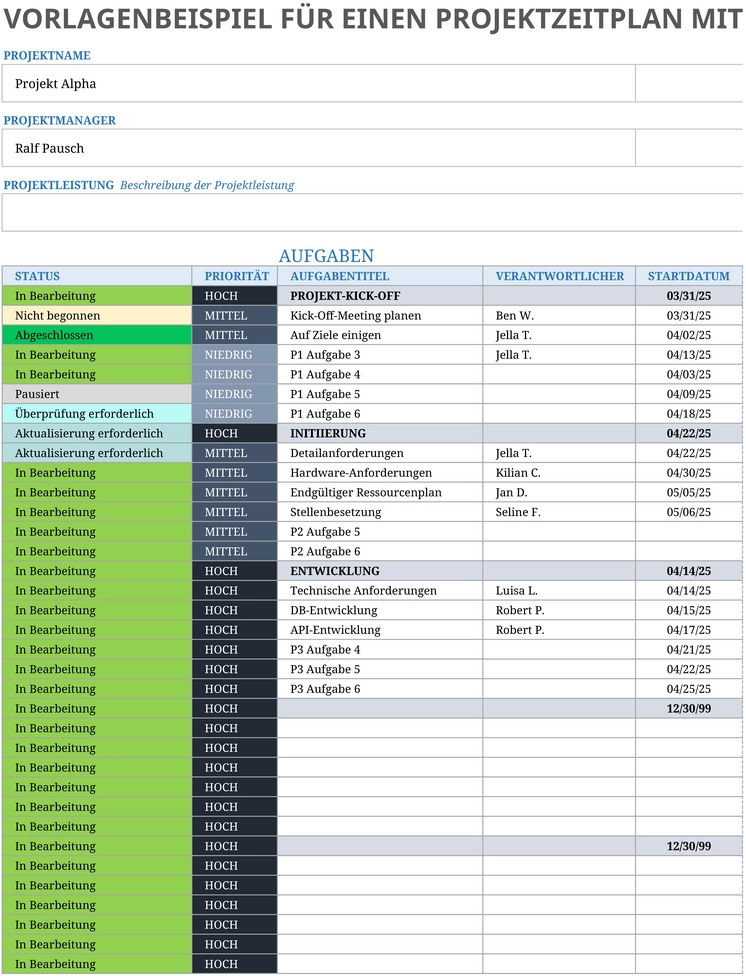This screenshot has width=746, height=976.
Task: Select the 'Auf Ziele einigen' cell
Action: coord(380,335)
